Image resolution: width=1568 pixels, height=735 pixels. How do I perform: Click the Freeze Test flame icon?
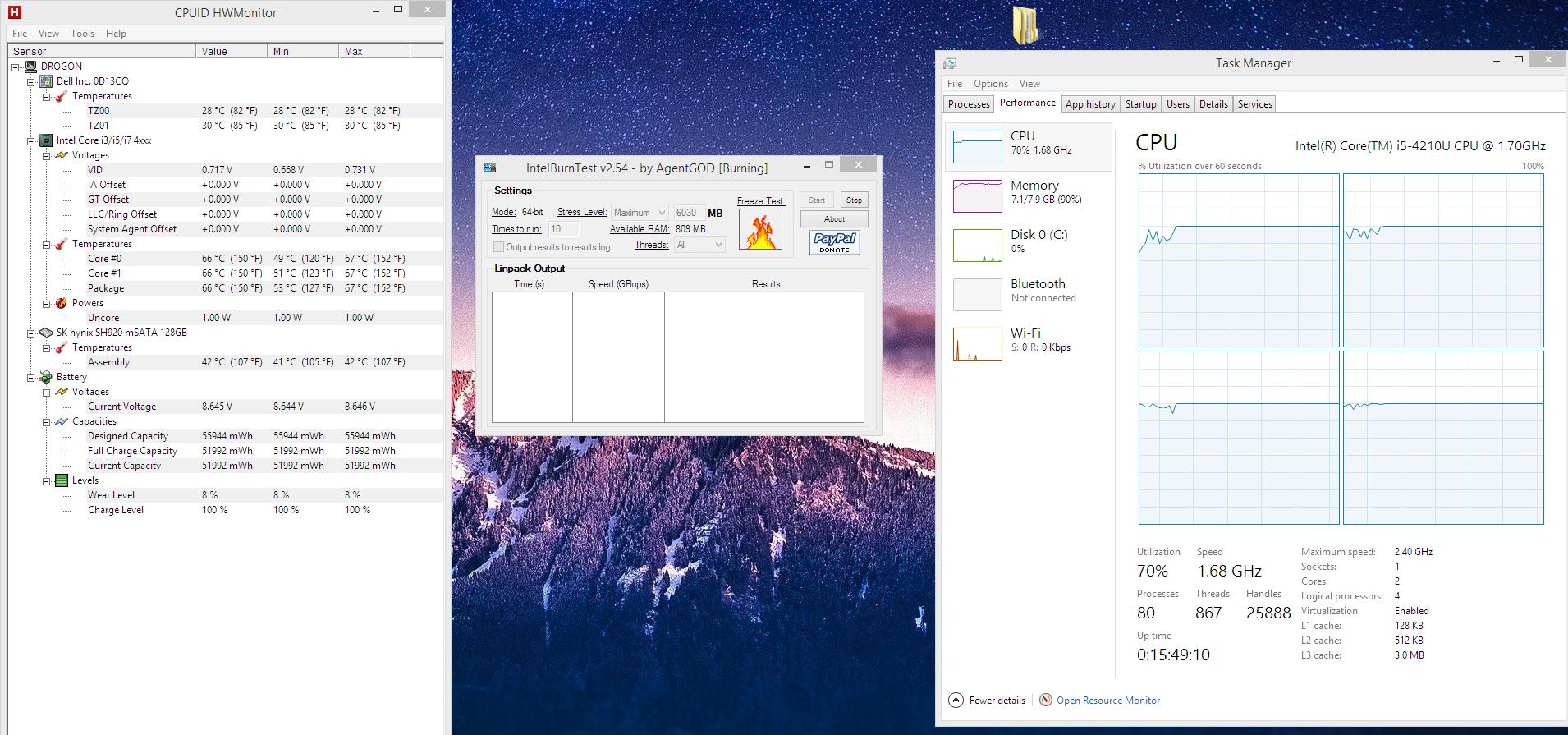pos(760,230)
